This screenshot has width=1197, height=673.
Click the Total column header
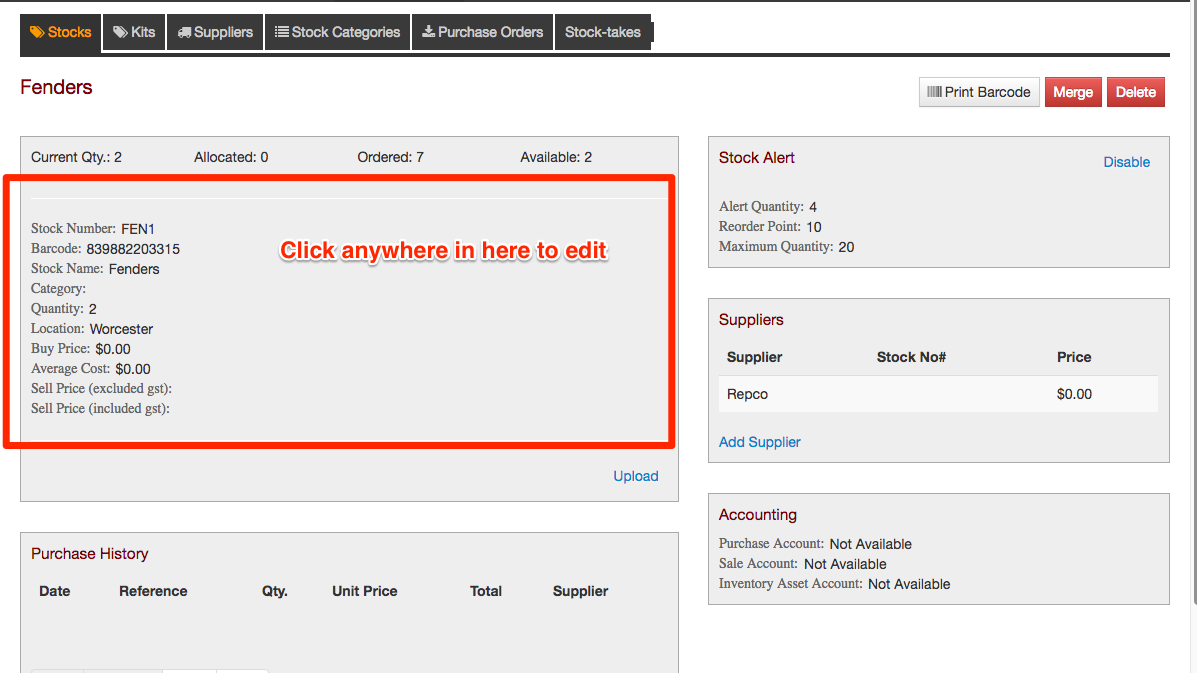click(486, 591)
